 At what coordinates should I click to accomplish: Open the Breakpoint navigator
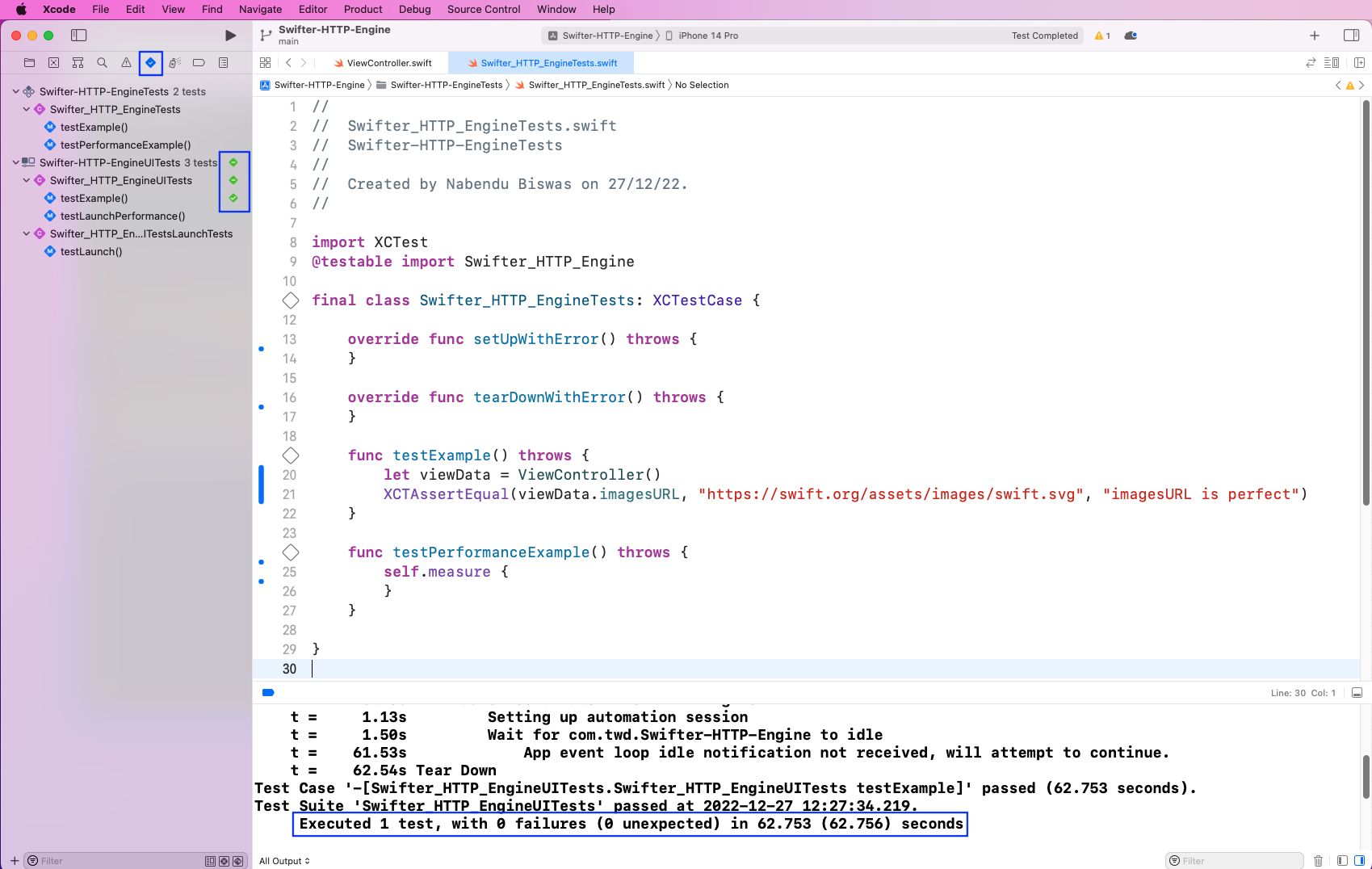coord(199,62)
